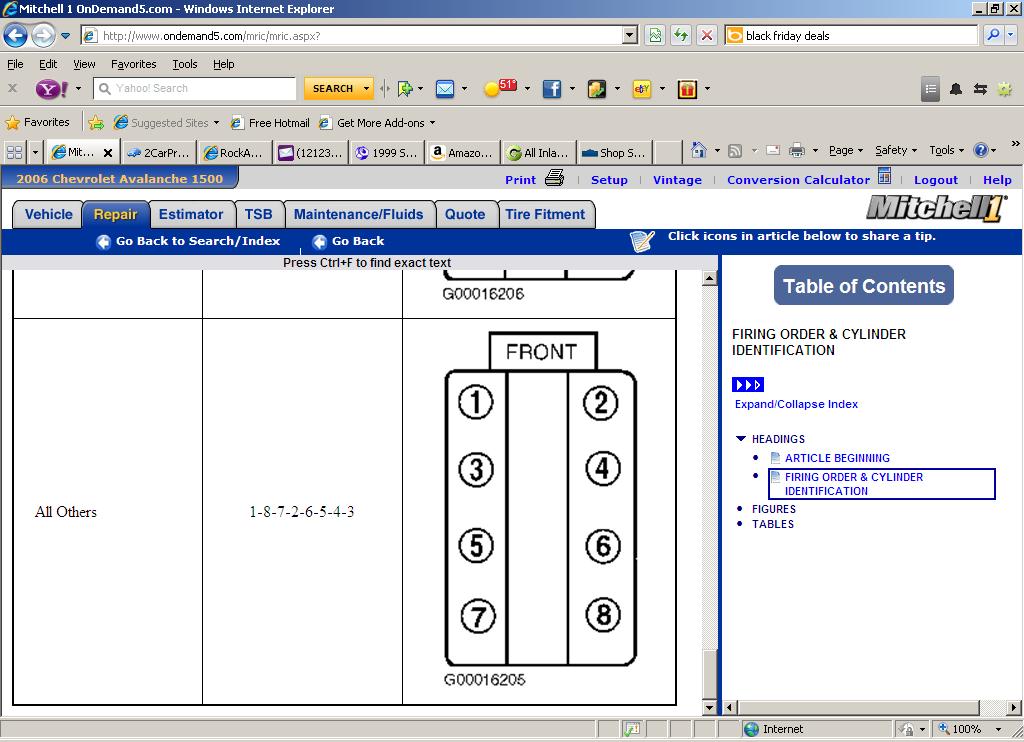Viewport: 1024px width, 742px height.
Task: Open the Page menu dropdown
Action: (x=846, y=150)
